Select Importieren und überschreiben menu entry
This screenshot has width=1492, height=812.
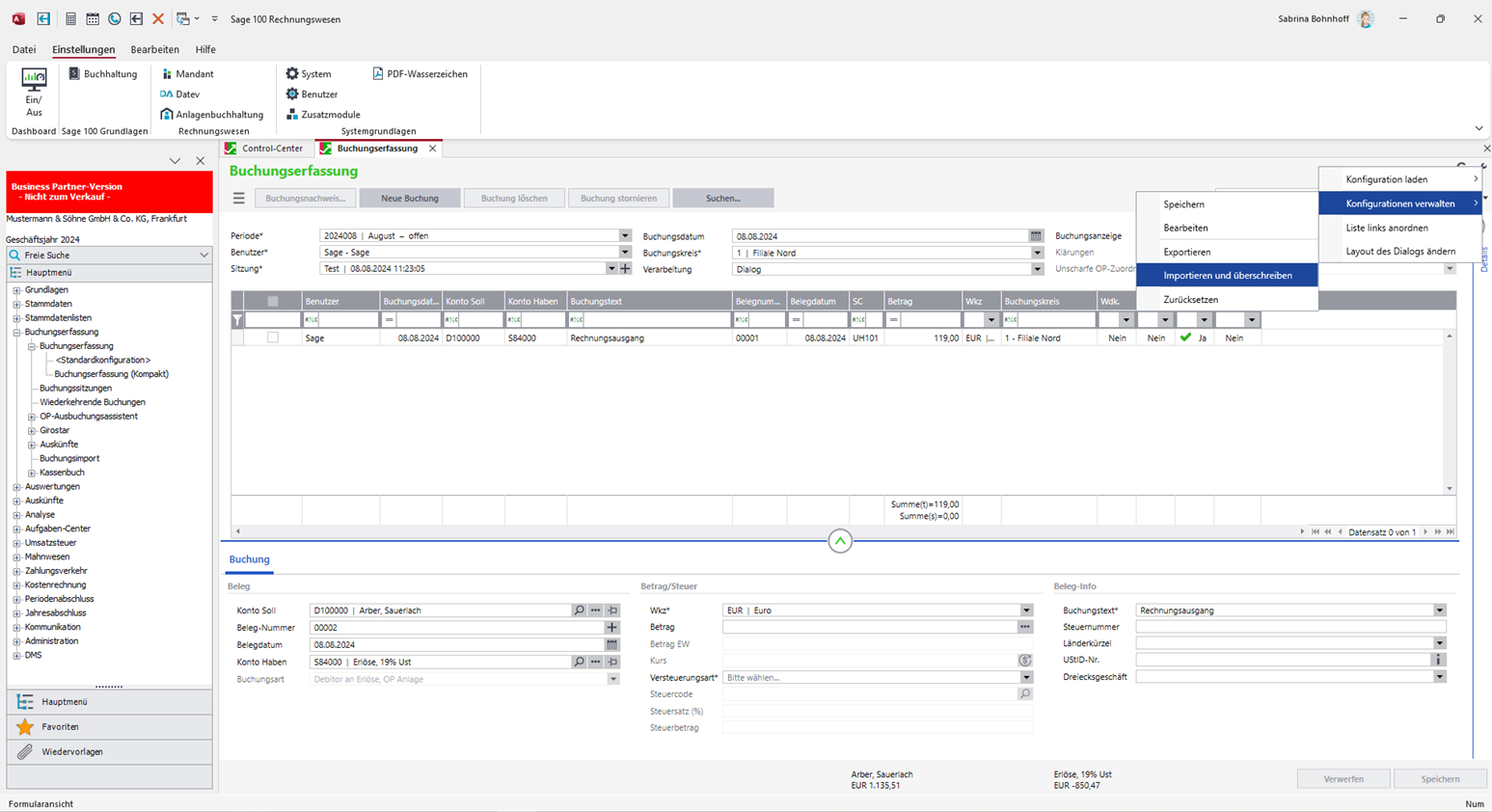(x=1227, y=276)
